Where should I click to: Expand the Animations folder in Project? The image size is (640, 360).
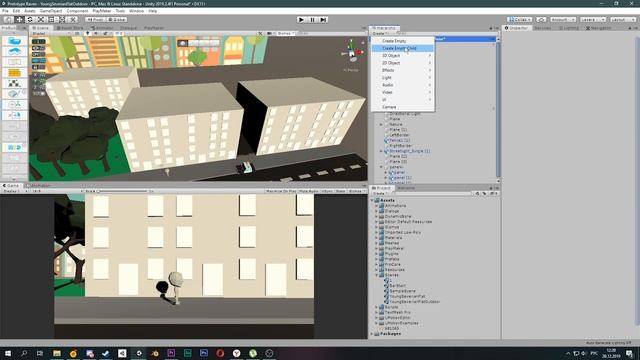(x=376, y=206)
